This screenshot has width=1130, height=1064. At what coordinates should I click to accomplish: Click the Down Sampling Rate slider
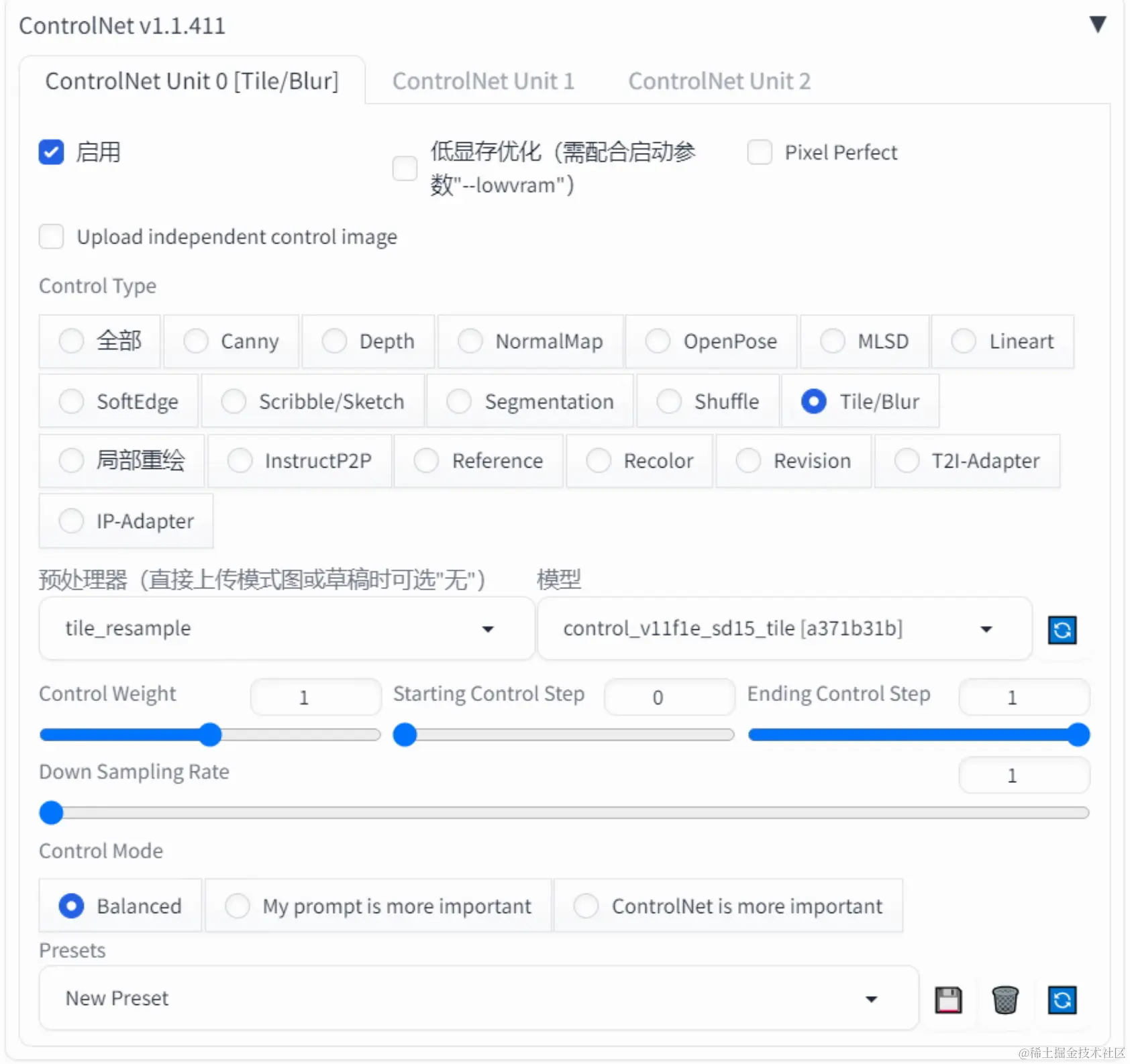coord(564,813)
